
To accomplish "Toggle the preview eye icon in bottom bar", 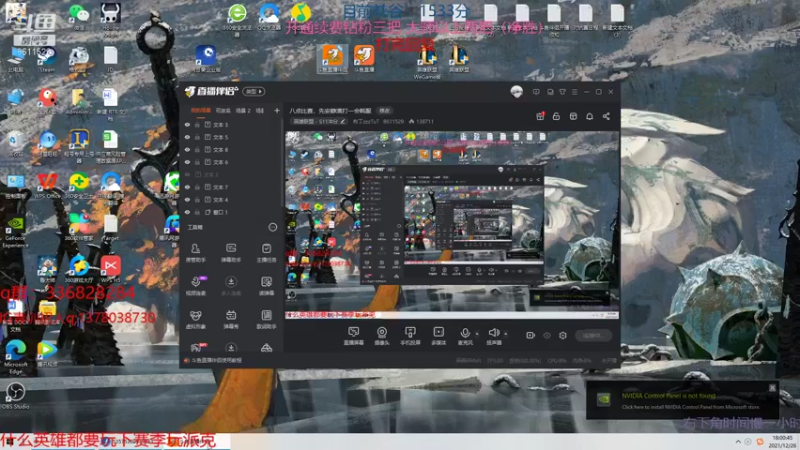I will pyautogui.click(x=547, y=335).
